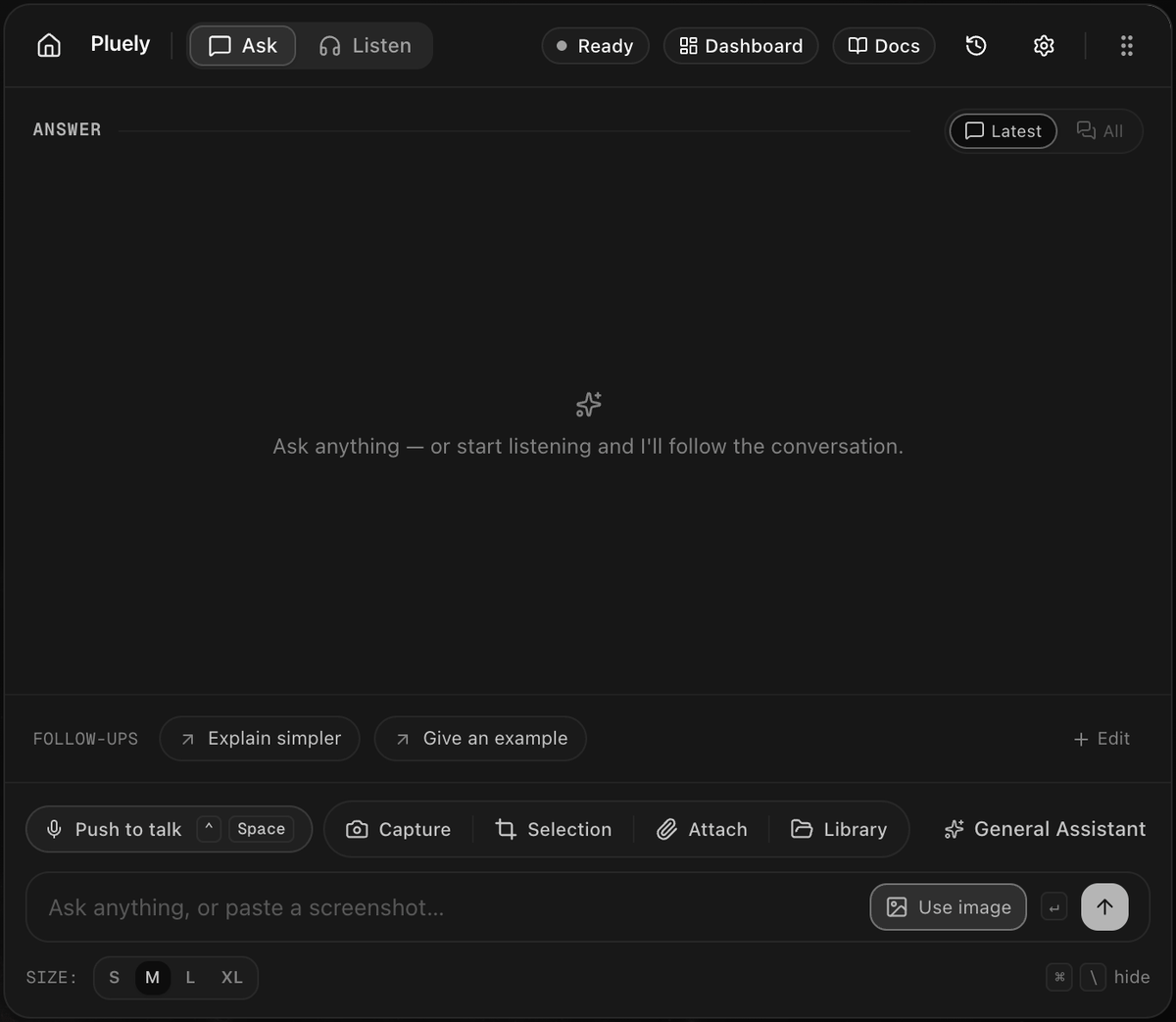This screenshot has width=1176, height=1022.
Task: Show Latest answer only
Action: click(1003, 130)
